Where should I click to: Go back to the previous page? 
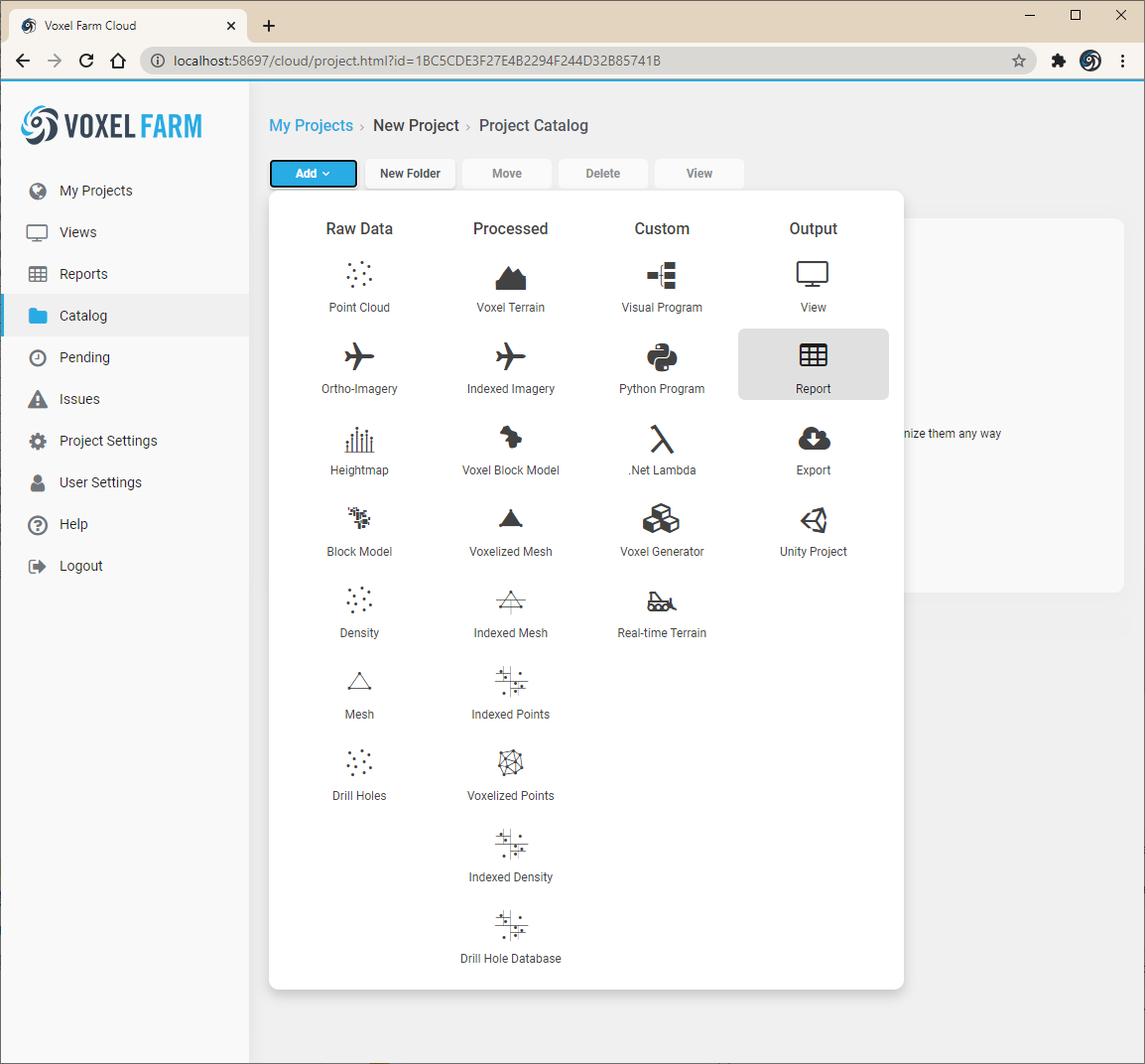pos(24,61)
